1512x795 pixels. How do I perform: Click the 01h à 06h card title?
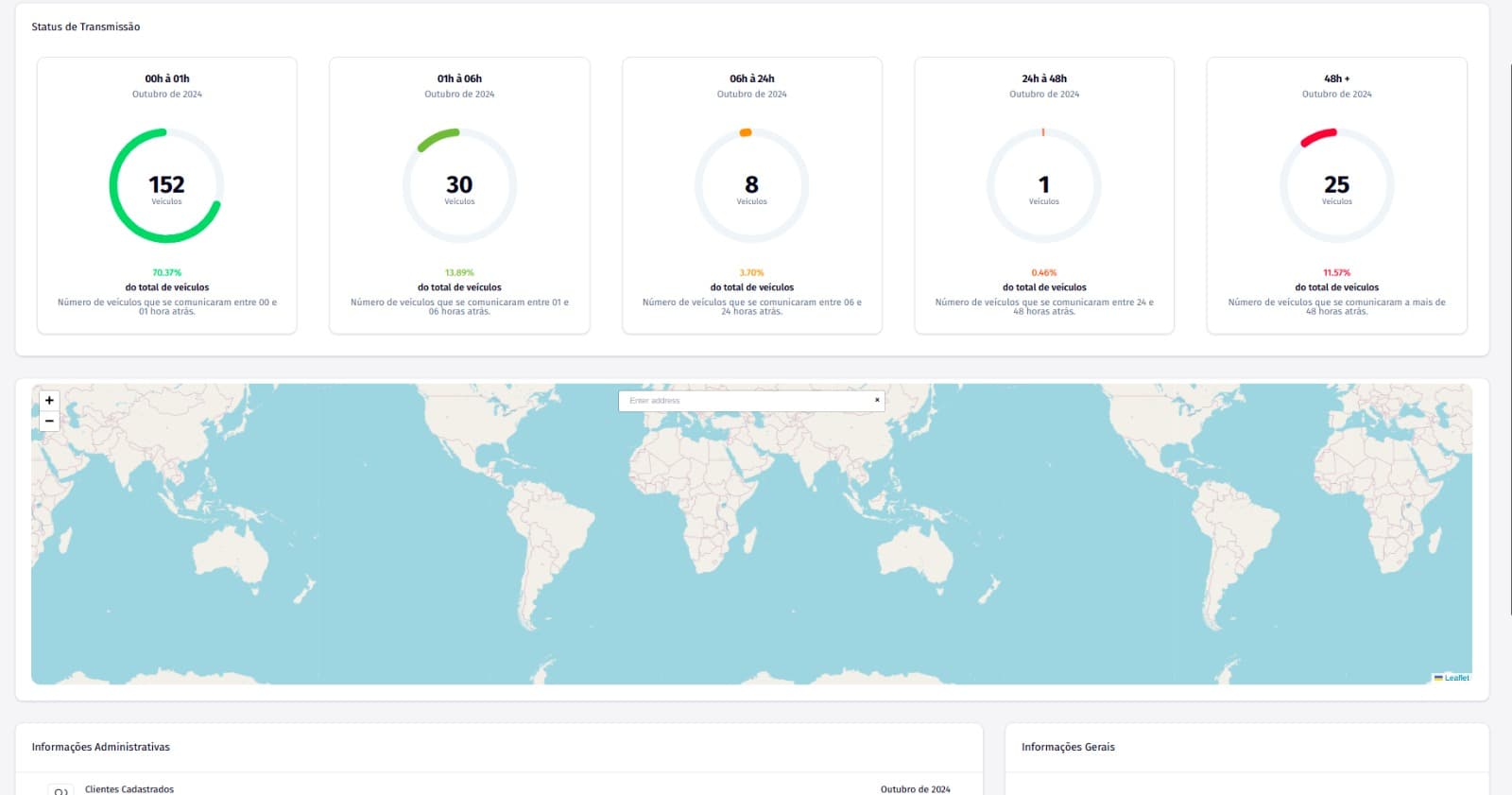point(459,78)
